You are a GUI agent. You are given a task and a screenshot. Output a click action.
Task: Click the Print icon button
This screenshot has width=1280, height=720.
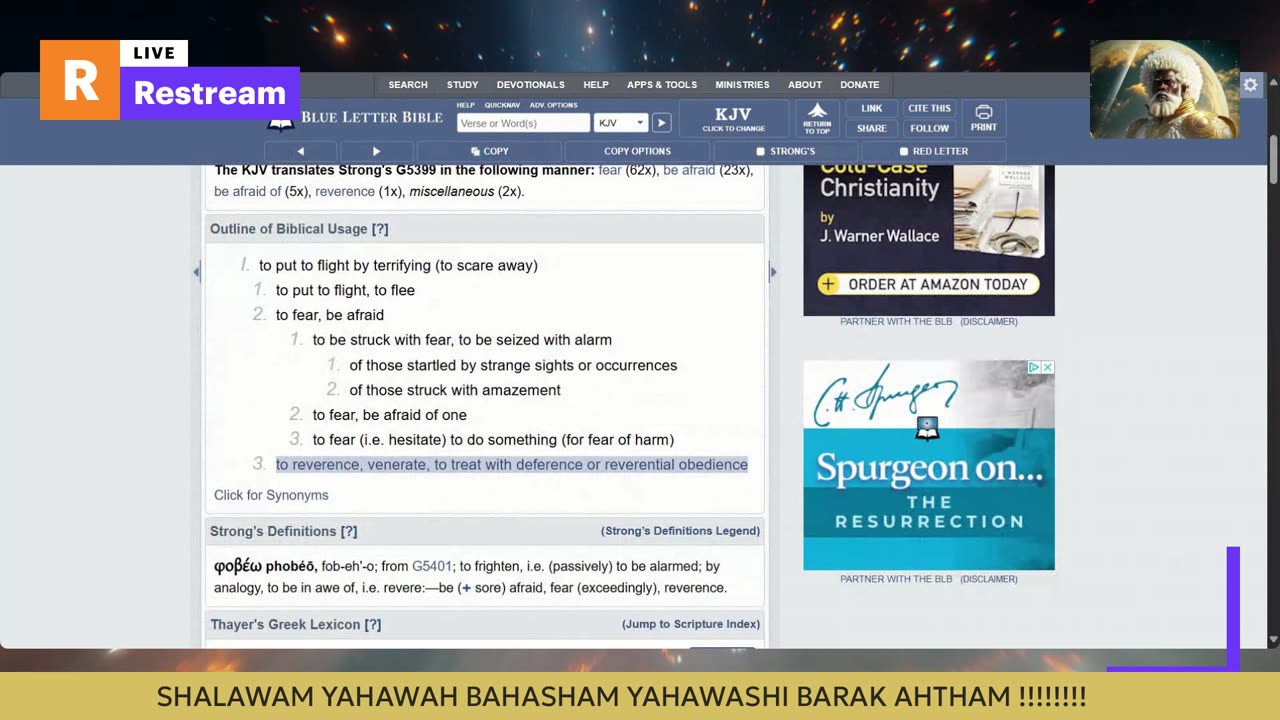[x=983, y=118]
